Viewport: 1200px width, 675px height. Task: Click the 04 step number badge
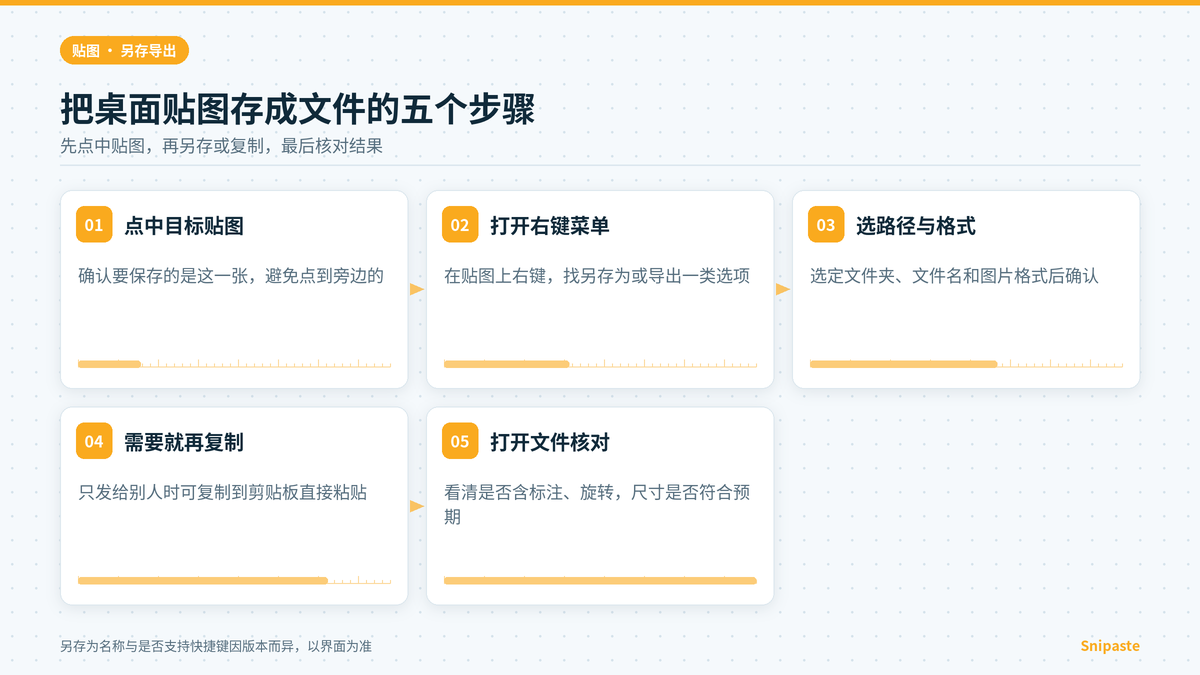tap(94, 441)
